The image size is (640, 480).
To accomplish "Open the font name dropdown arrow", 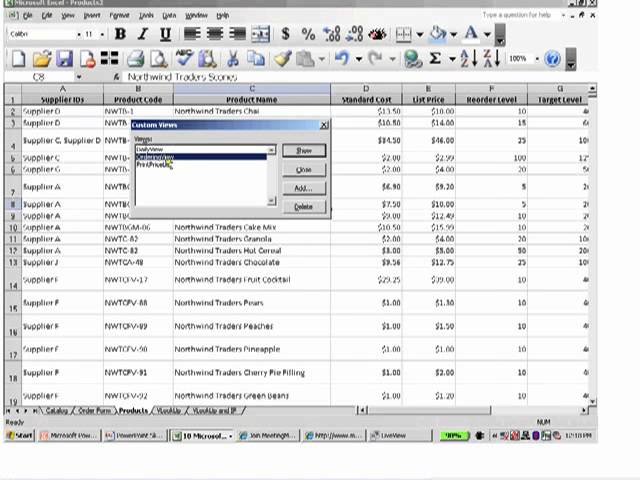I will [x=79, y=35].
